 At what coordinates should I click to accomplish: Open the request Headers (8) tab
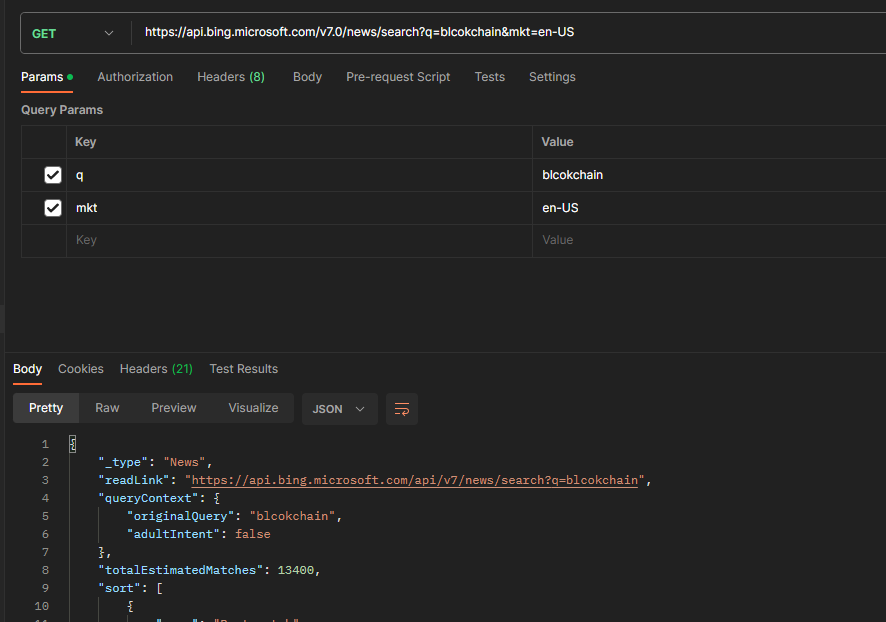point(231,77)
